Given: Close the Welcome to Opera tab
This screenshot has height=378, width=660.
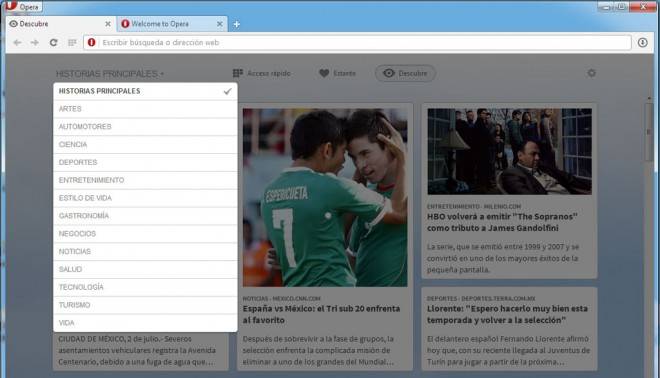Looking at the screenshot, I should [219, 24].
